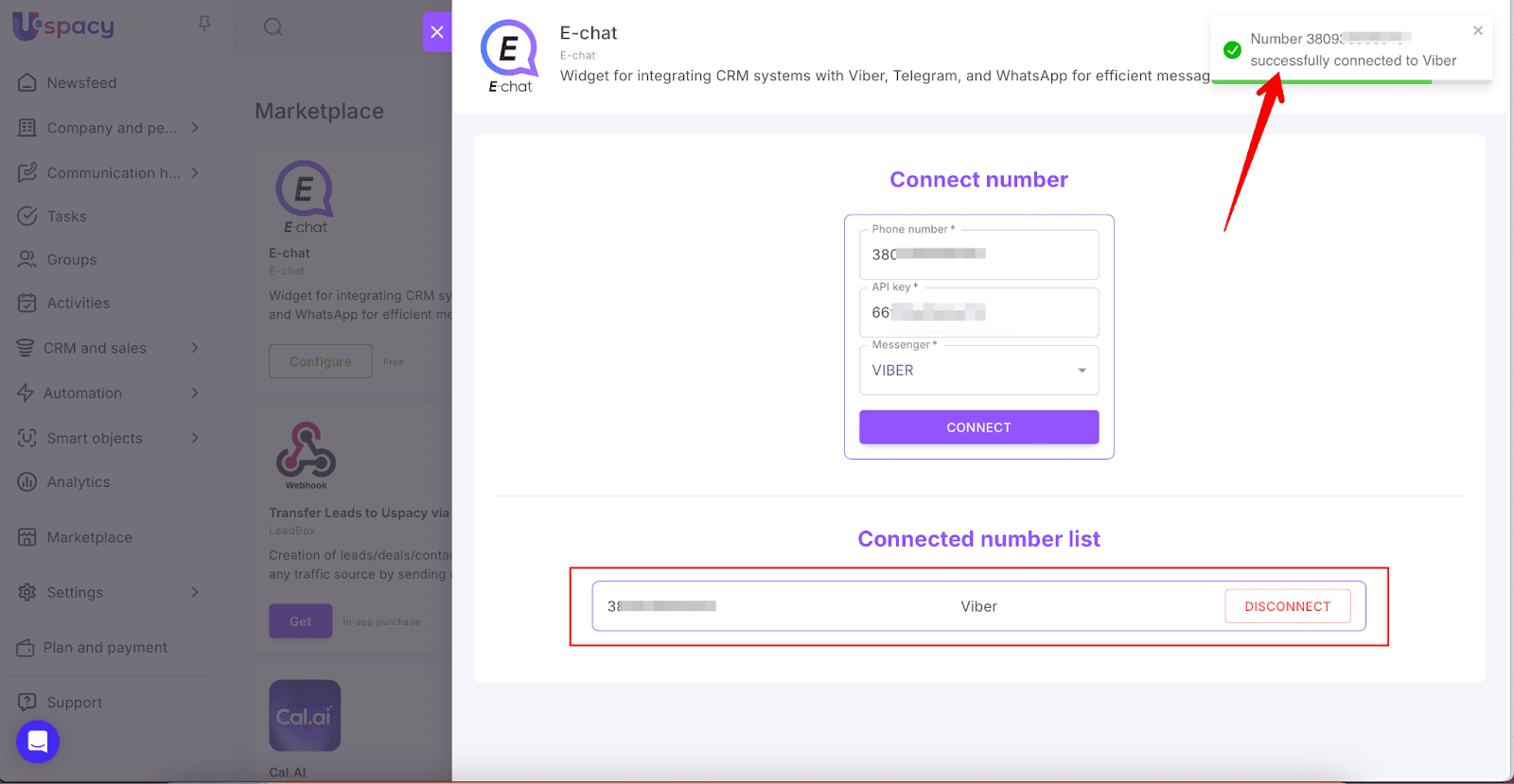1514x784 pixels.
Task: Open the Messenger VIBER dropdown
Action: pyautogui.click(x=978, y=371)
